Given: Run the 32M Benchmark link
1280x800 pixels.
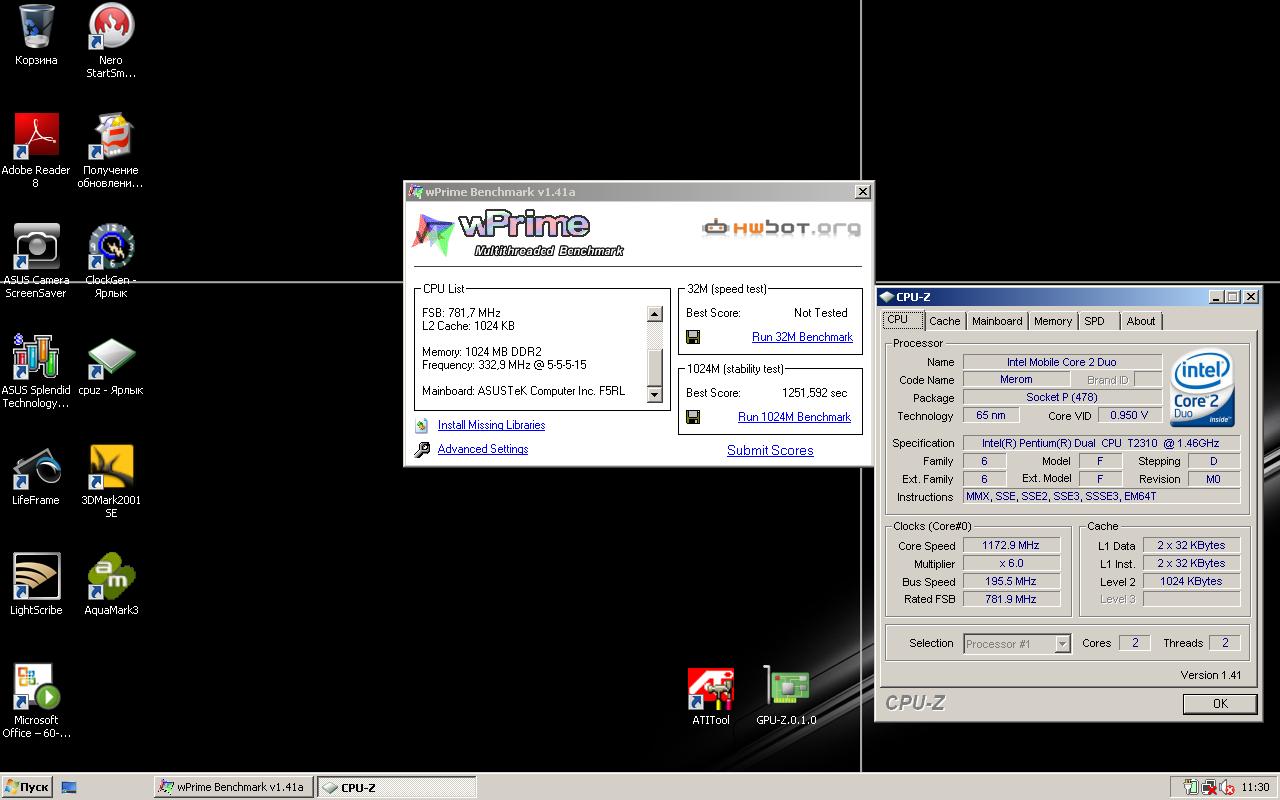Looking at the screenshot, I should [x=802, y=337].
